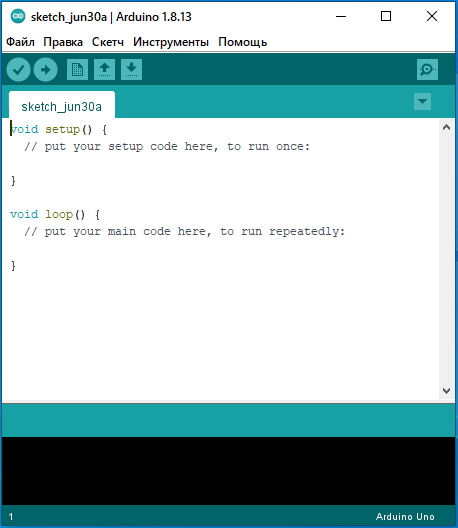This screenshot has height=528, width=458.
Task: Open the Файл menu
Action: pos(20,42)
